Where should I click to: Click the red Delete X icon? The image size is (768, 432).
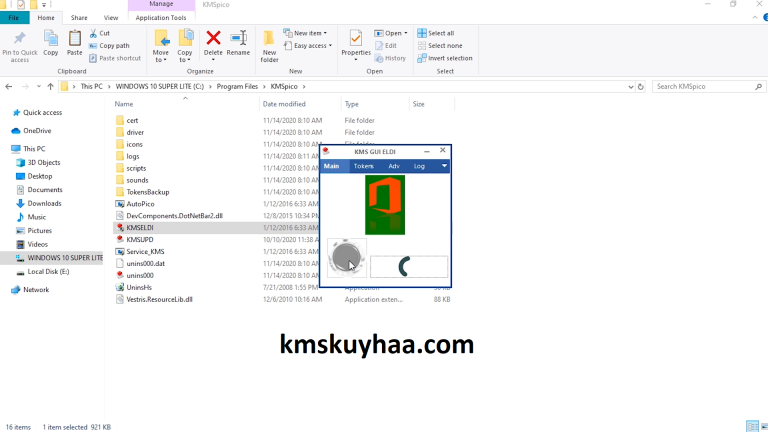click(x=213, y=38)
